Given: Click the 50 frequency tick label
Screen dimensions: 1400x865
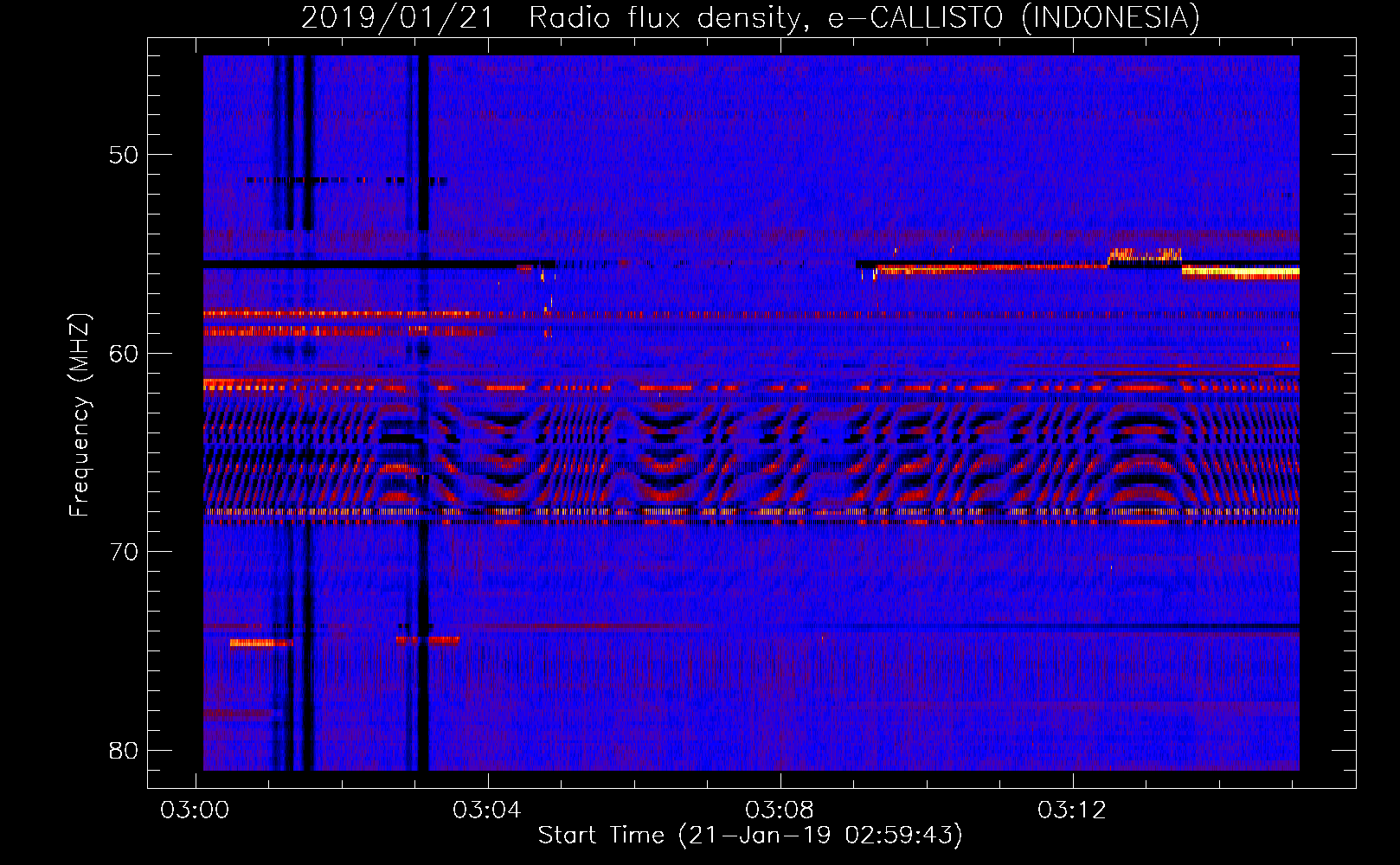Looking at the screenshot, I should pyautogui.click(x=124, y=155).
